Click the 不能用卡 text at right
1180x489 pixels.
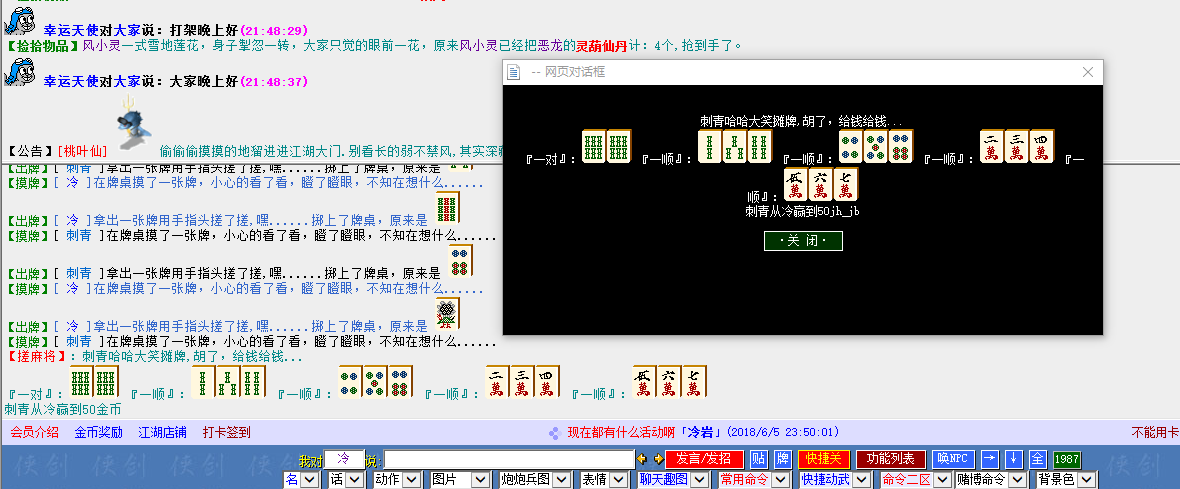pyautogui.click(x=1155, y=433)
